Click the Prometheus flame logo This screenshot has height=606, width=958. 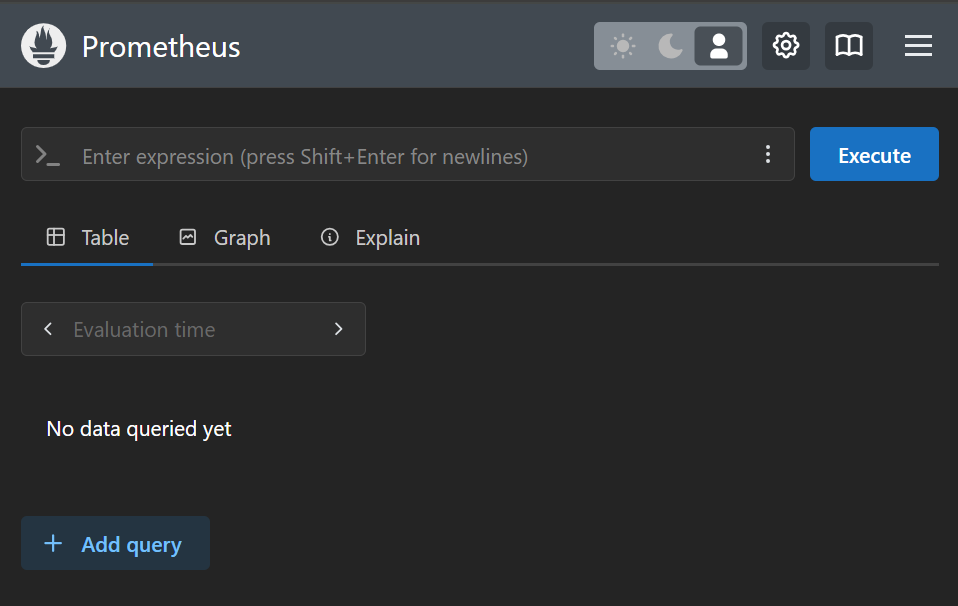(43, 46)
